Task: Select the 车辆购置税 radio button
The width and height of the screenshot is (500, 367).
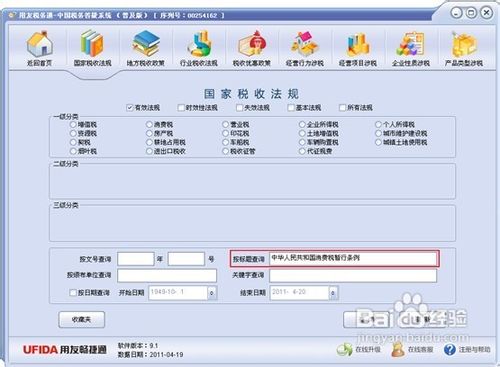Action: coord(302,142)
